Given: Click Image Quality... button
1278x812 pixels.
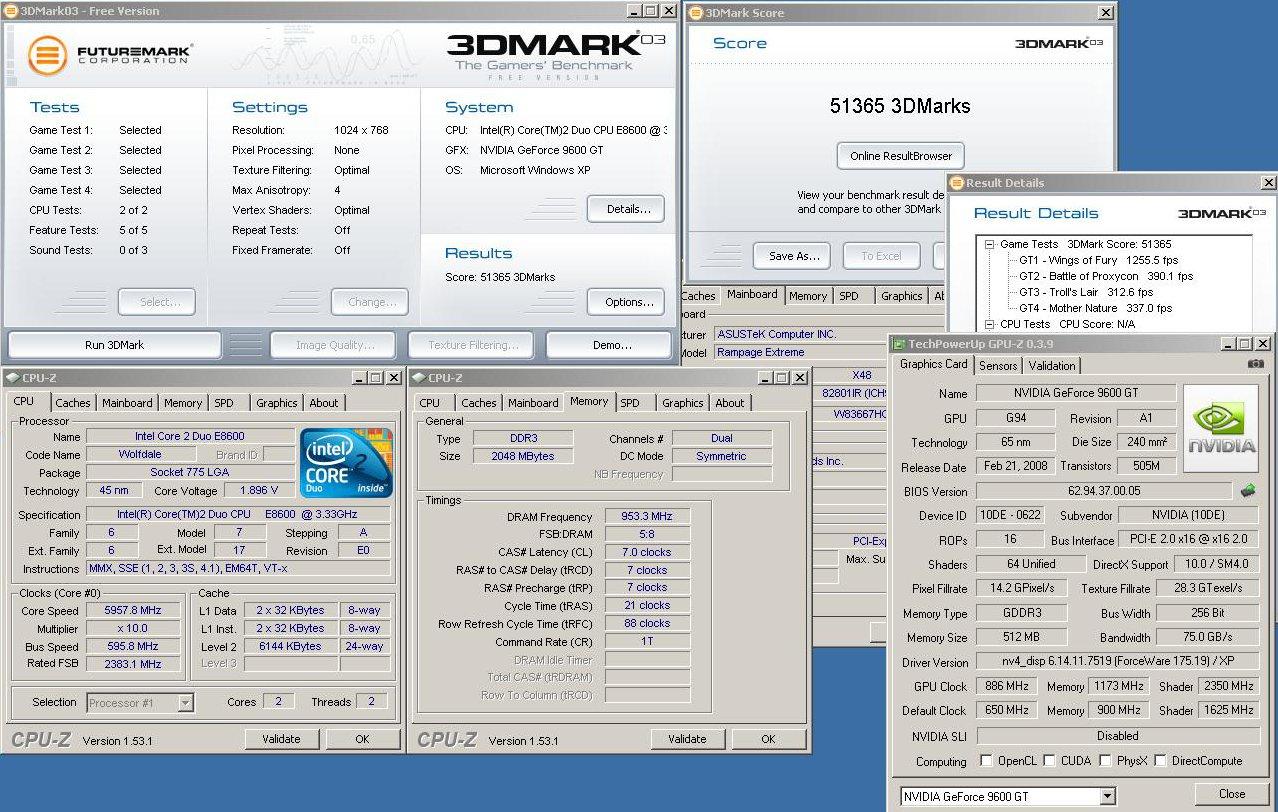Looking at the screenshot, I should click(x=332, y=345).
